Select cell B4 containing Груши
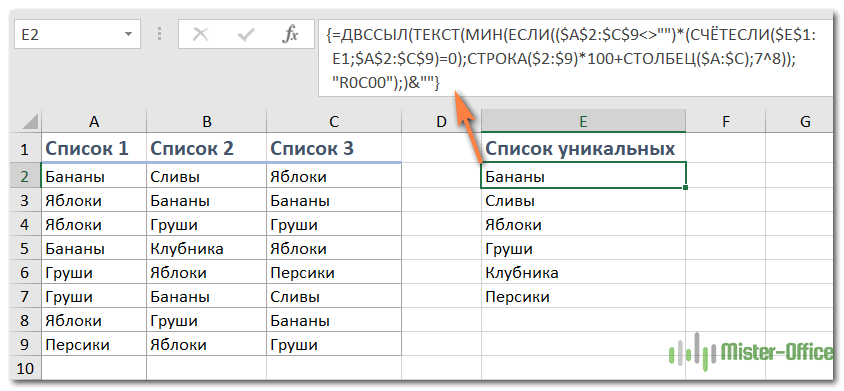Screen dimensions: 844x391 [x=207, y=225]
